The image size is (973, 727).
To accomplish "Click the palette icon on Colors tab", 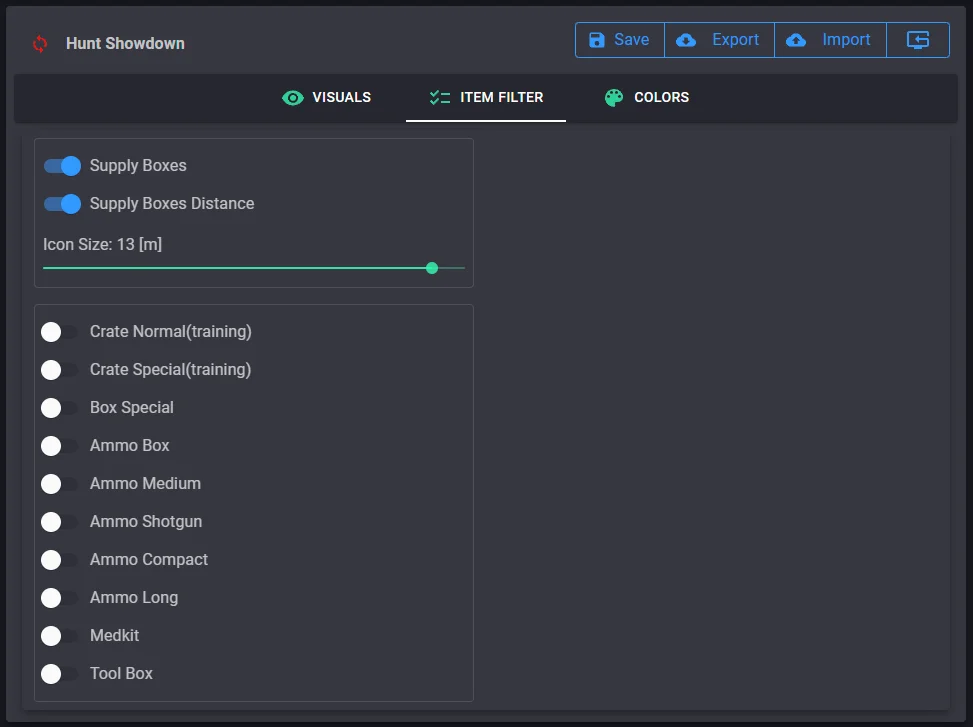I will pyautogui.click(x=614, y=98).
